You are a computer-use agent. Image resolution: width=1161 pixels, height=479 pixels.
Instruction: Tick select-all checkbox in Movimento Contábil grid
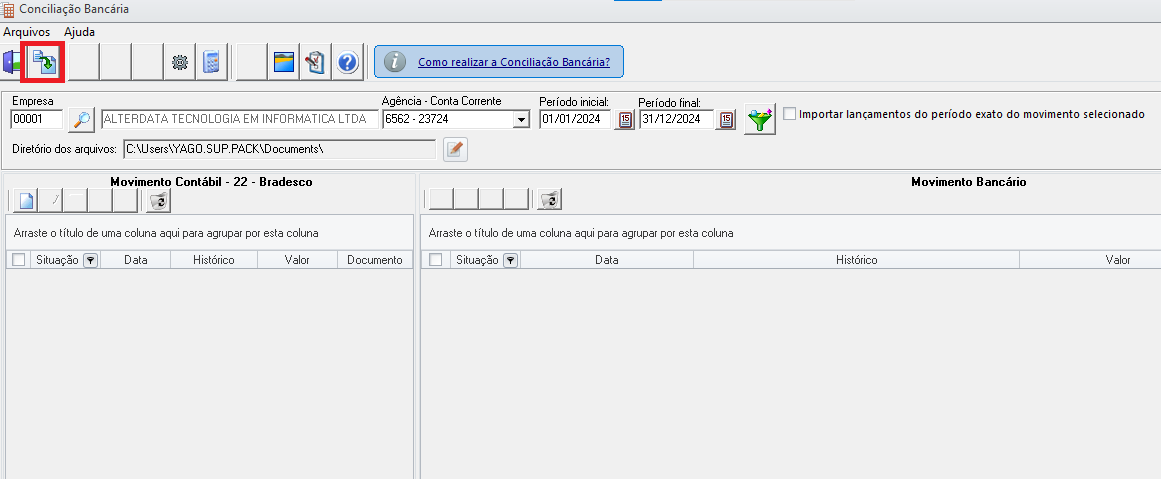(19, 260)
